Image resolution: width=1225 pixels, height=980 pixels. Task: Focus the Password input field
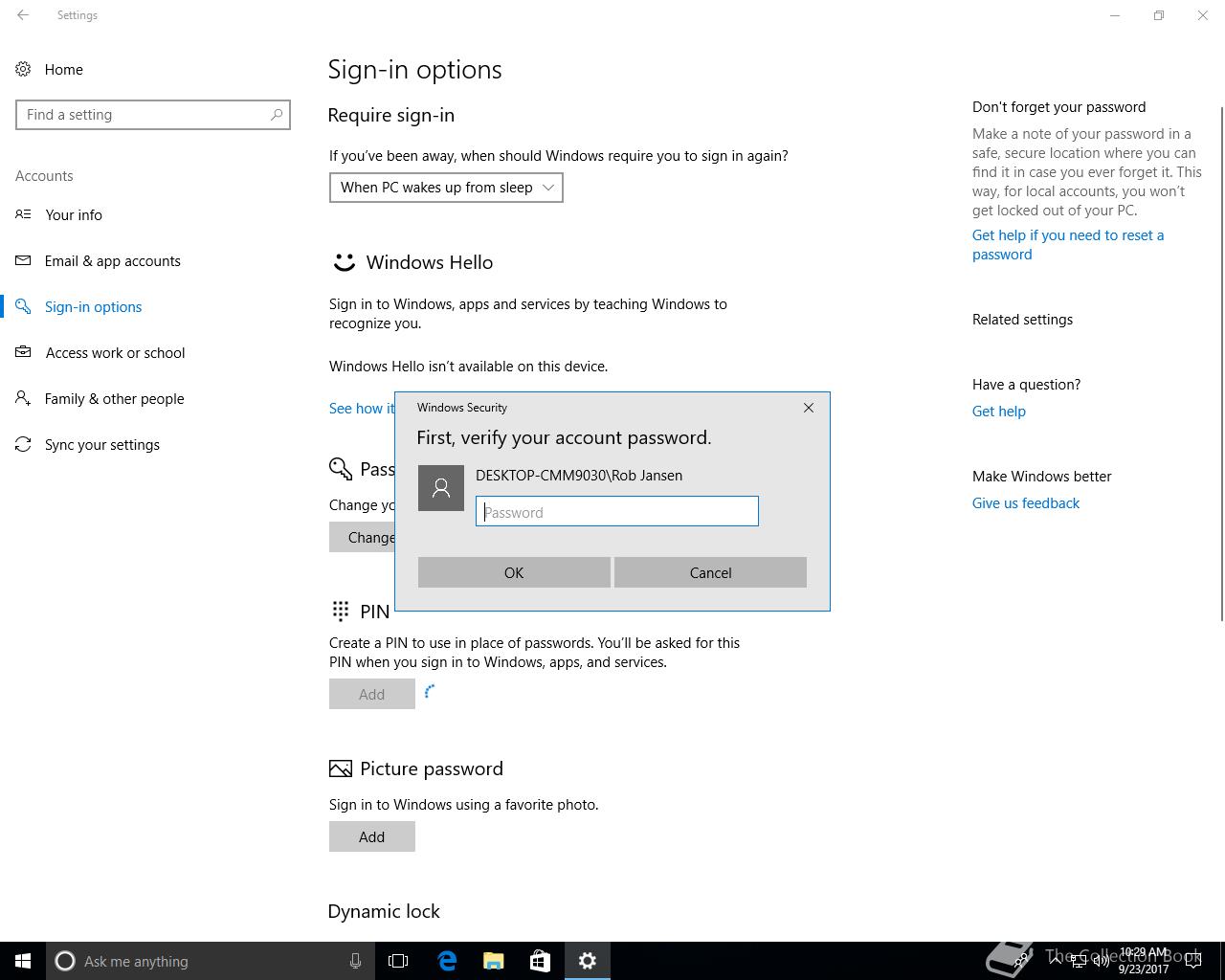click(617, 511)
